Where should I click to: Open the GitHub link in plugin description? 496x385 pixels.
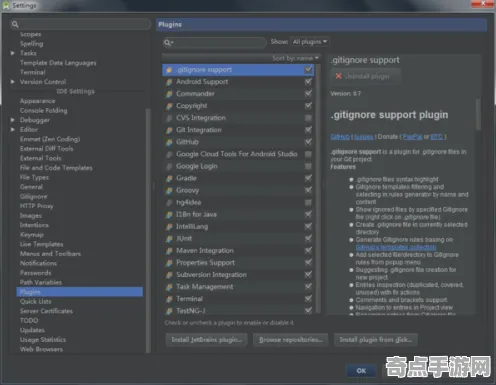[x=340, y=137]
